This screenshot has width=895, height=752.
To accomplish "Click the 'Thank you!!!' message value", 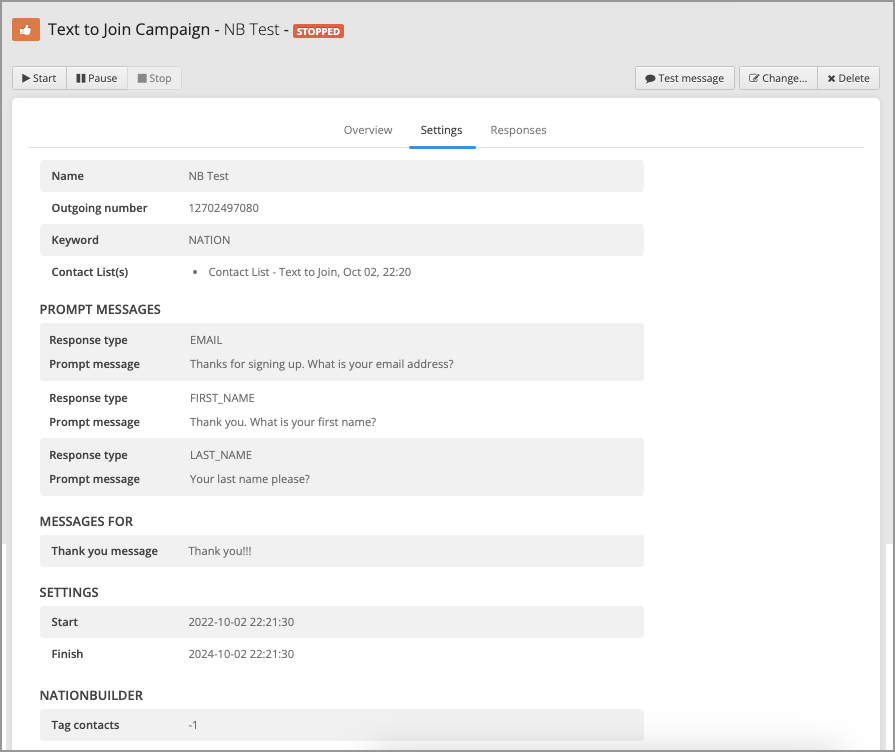I will coord(220,551).
